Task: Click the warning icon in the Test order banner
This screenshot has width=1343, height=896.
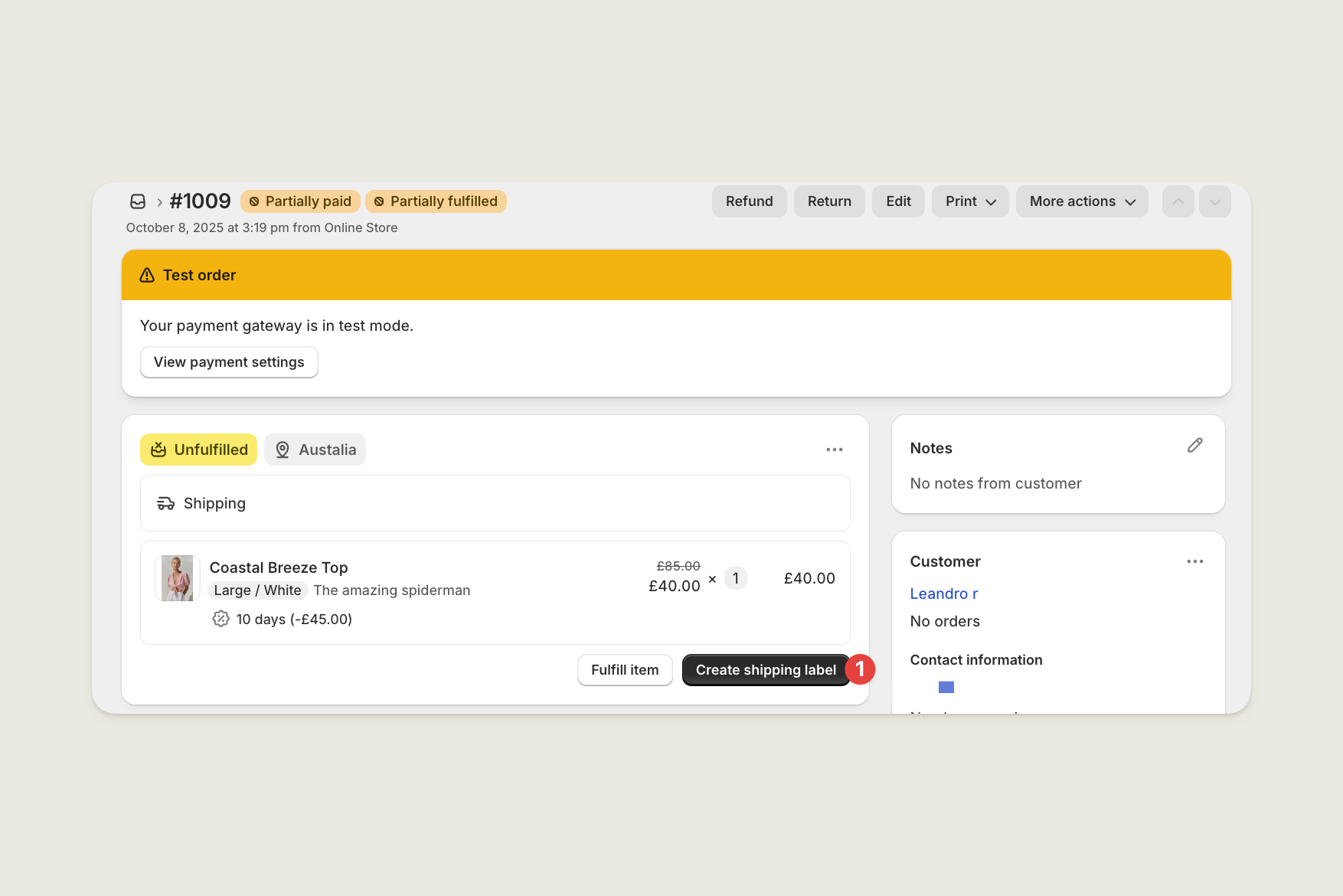Action: (147, 274)
